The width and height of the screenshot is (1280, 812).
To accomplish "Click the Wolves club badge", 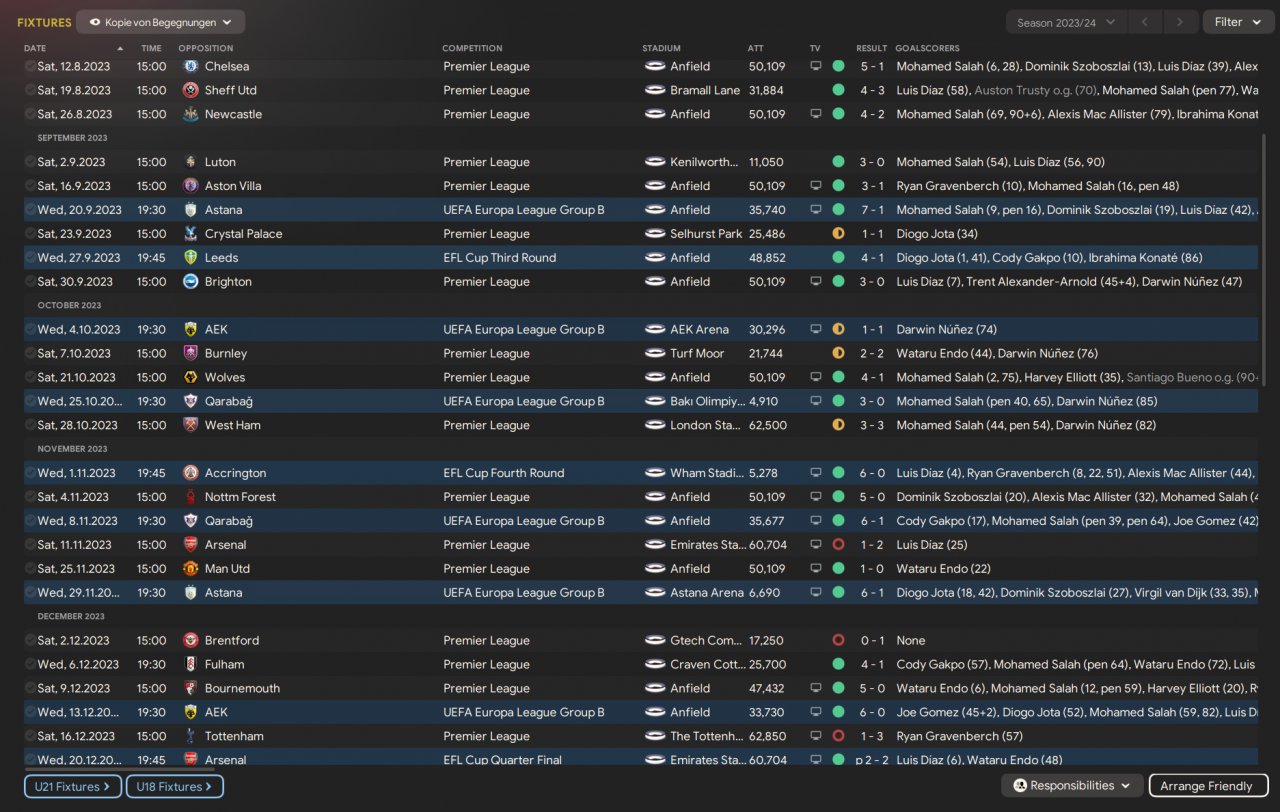I will coord(191,377).
